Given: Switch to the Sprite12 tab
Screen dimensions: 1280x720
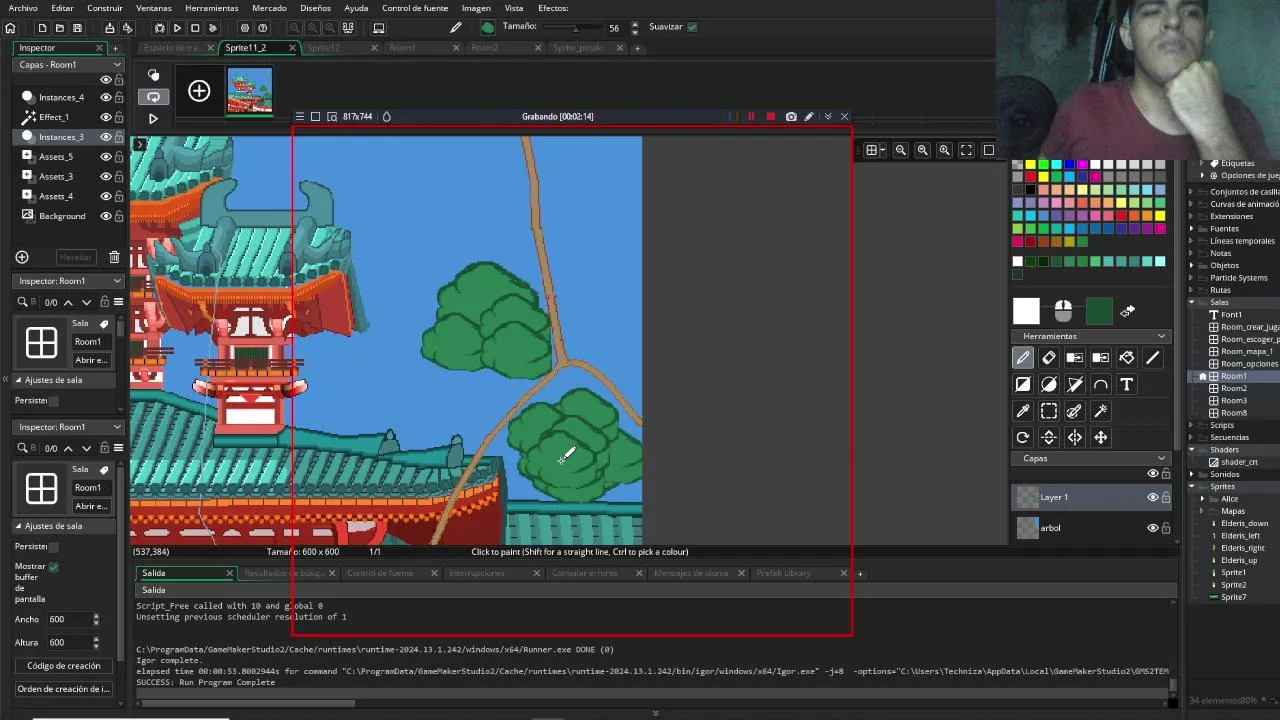Looking at the screenshot, I should pos(324,47).
